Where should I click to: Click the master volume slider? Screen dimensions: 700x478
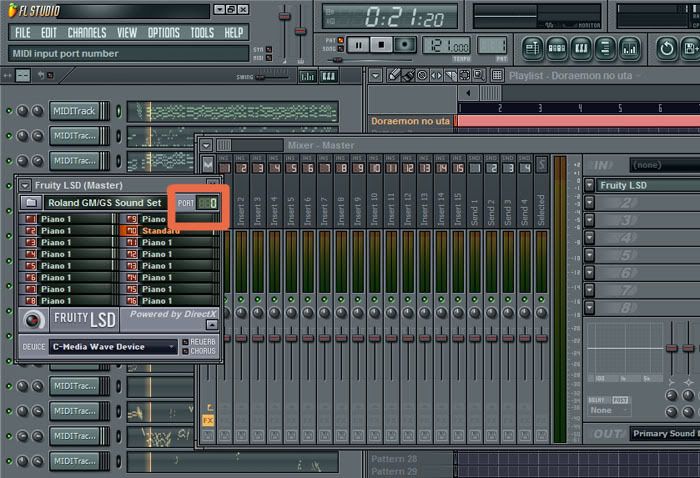(284, 17)
